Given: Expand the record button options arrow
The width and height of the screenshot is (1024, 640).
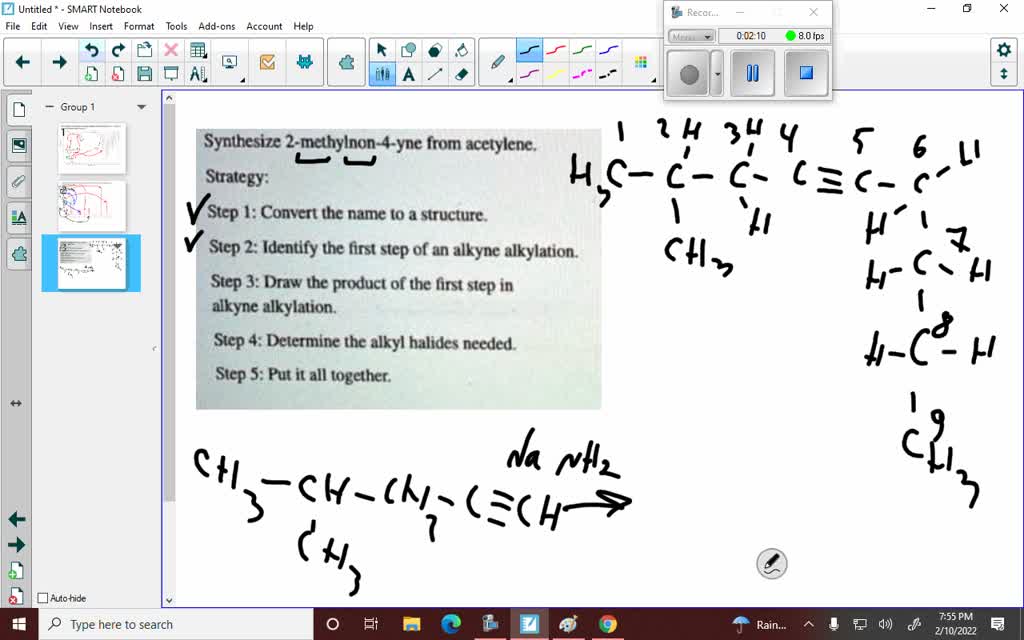Looking at the screenshot, I should point(717,73).
